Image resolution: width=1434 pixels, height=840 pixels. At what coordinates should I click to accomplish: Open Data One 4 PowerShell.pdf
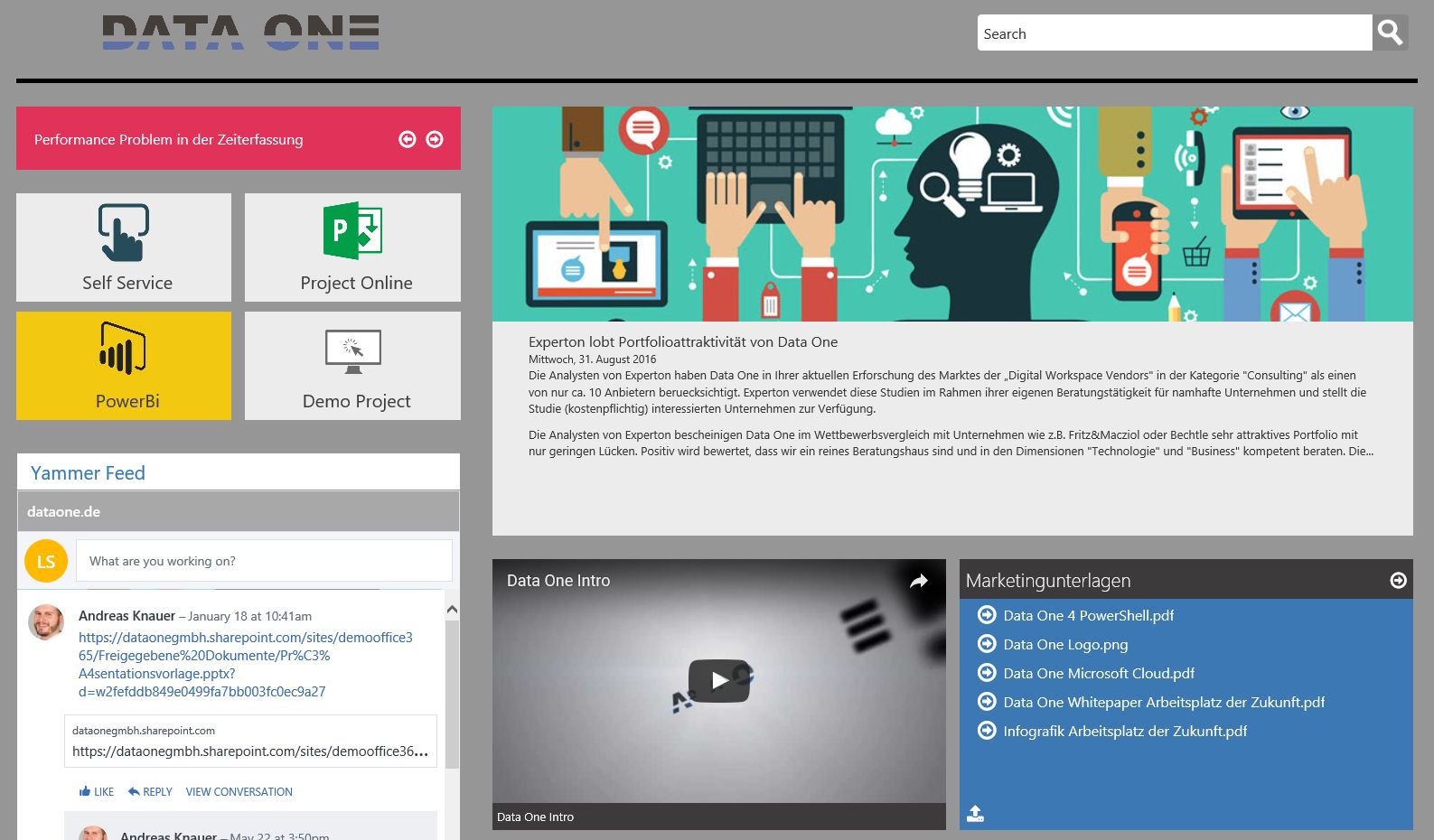point(1088,616)
